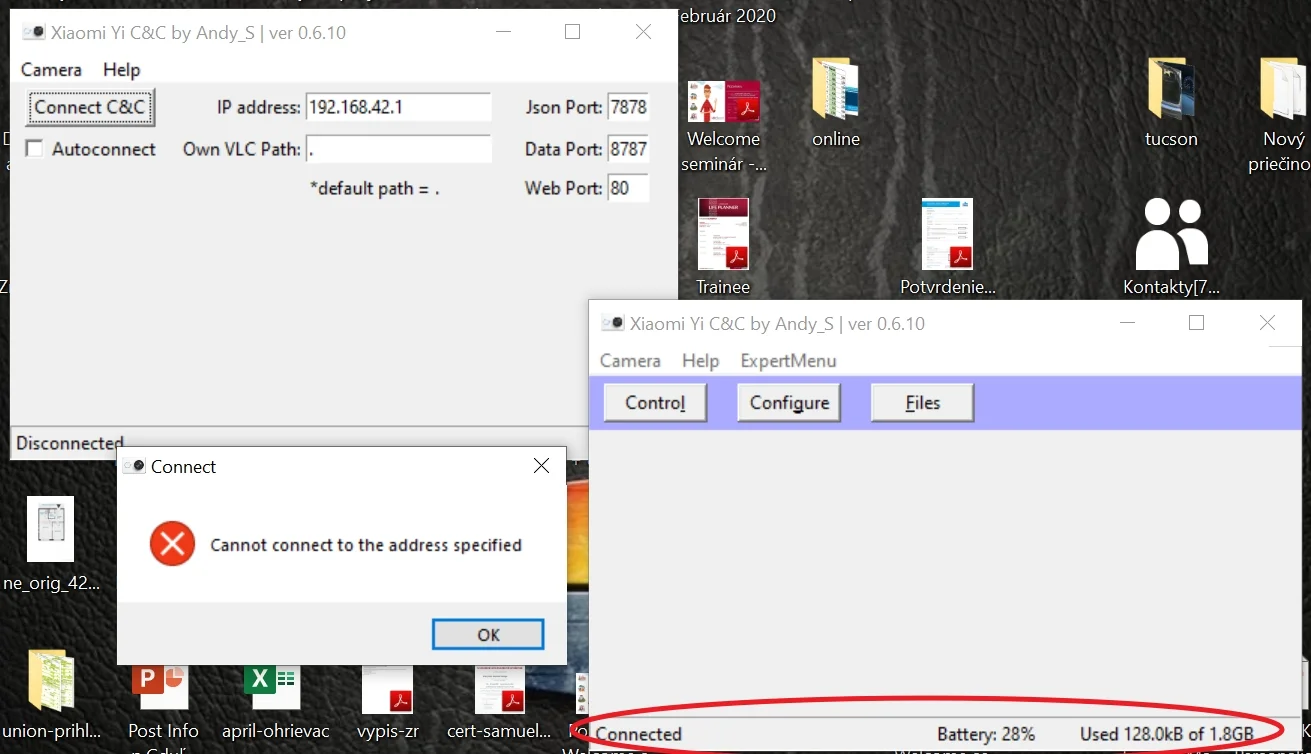Click the red error icon in dialog
This screenshot has width=1311, height=754.
(x=172, y=544)
